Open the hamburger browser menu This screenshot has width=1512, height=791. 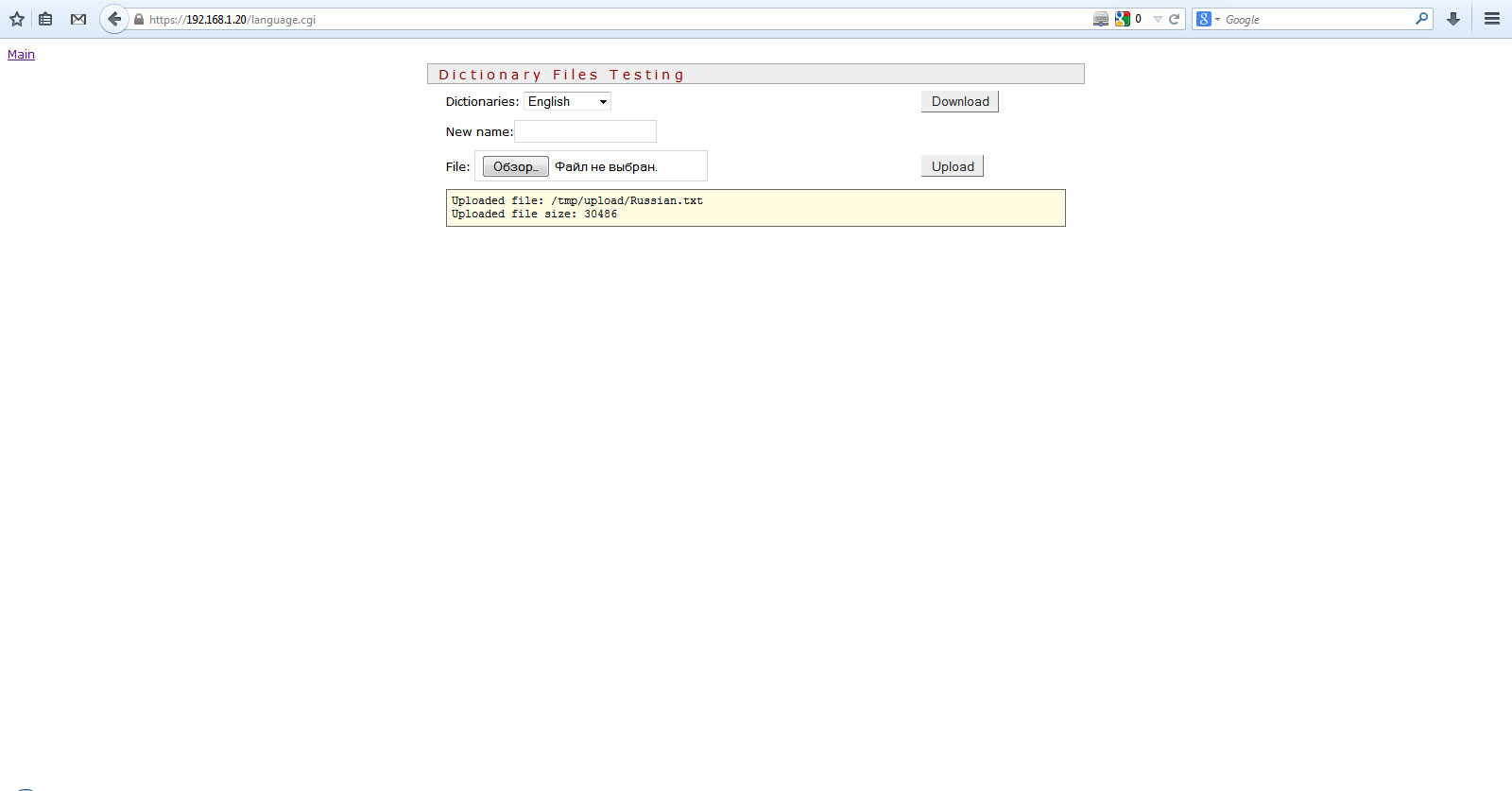pyautogui.click(x=1492, y=19)
